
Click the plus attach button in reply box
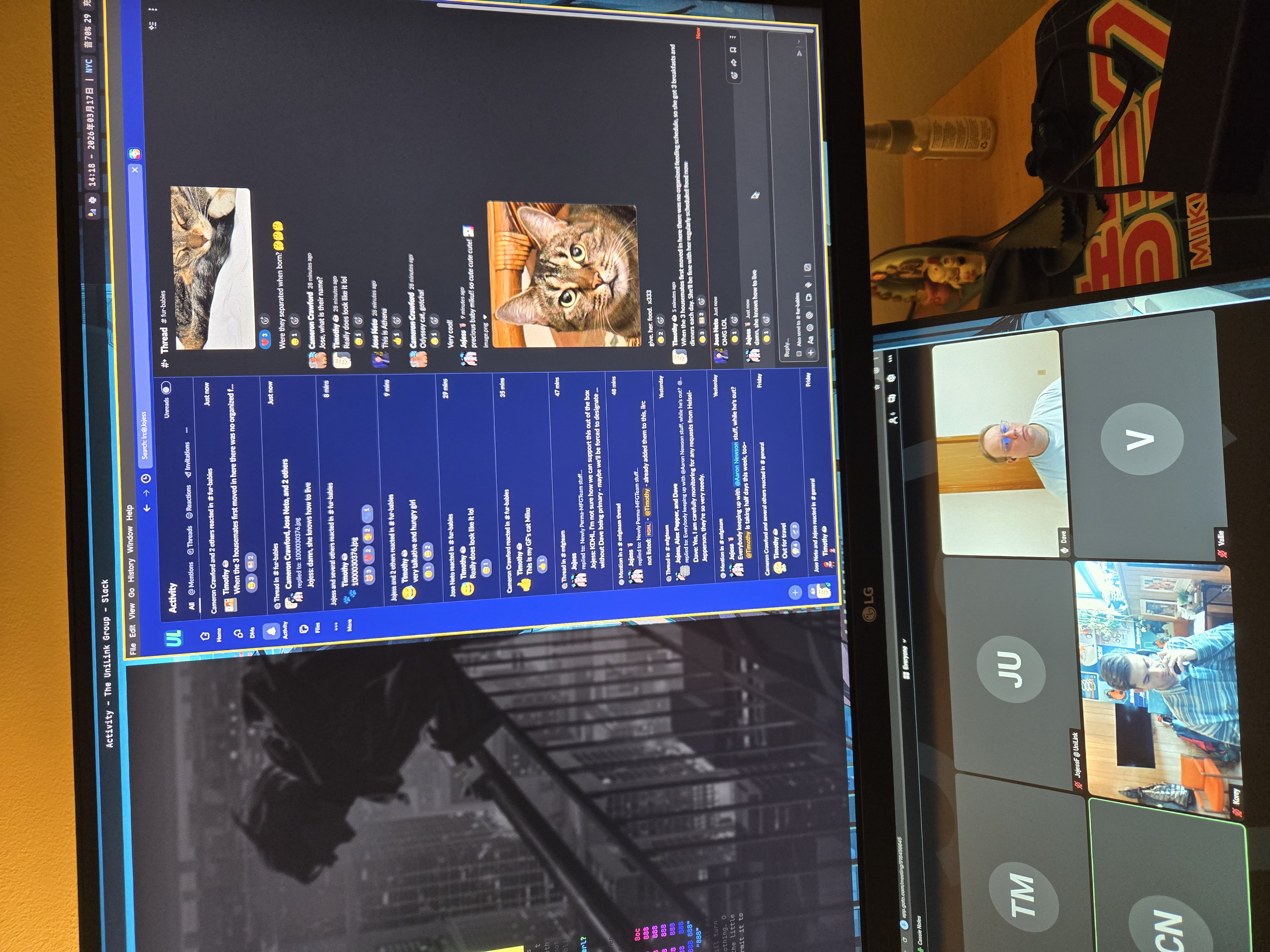(811, 353)
